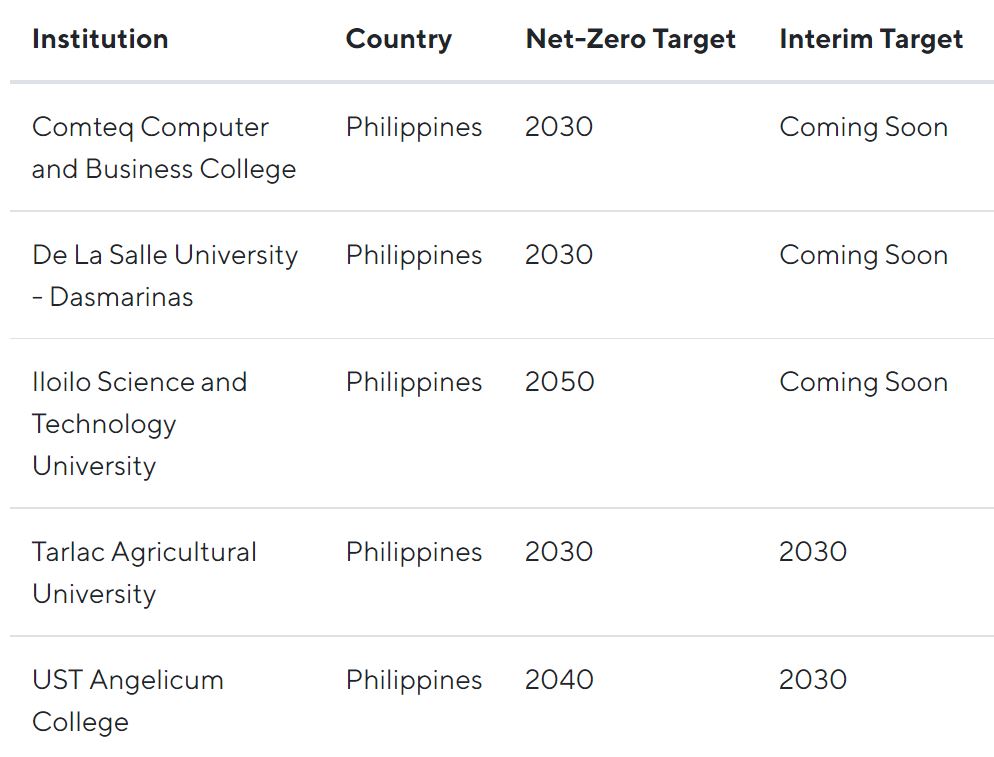The image size is (994, 757).
Task: Click UST Angelicum's 2030 interim target
Action: (813, 680)
